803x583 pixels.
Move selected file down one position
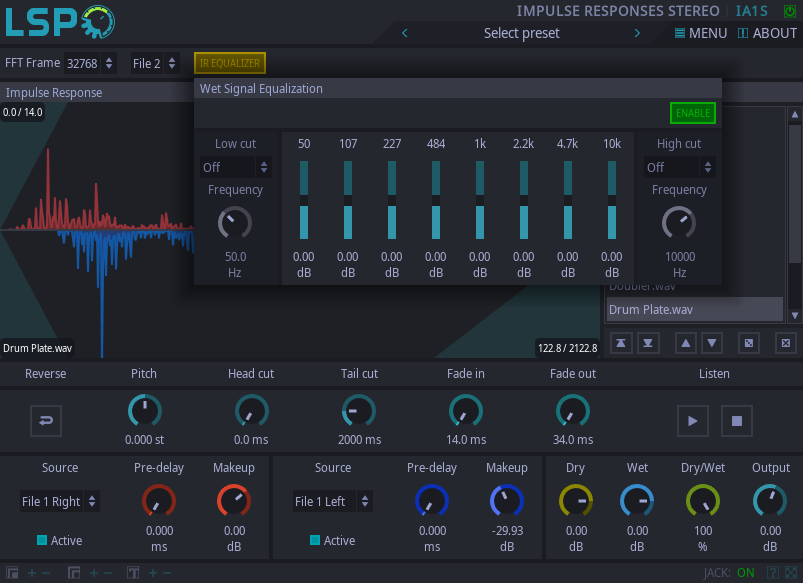tap(712, 343)
